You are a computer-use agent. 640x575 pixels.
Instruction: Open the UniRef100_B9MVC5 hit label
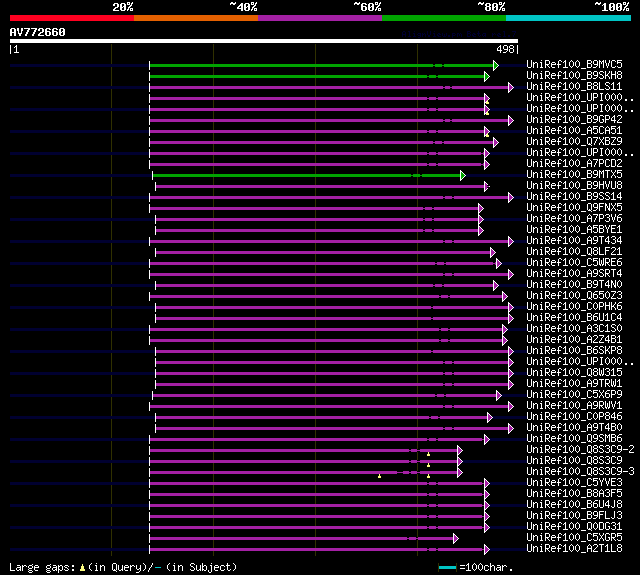pos(574,64)
